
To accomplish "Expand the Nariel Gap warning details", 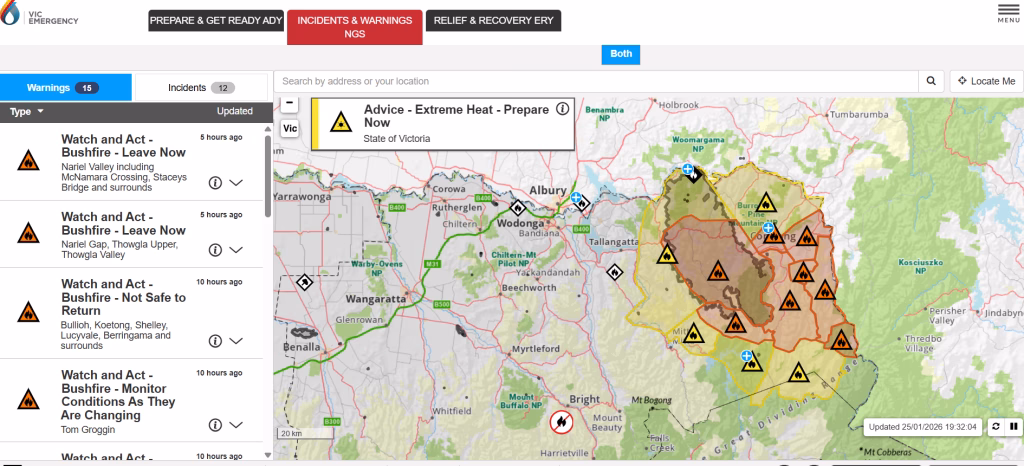I will point(237,250).
